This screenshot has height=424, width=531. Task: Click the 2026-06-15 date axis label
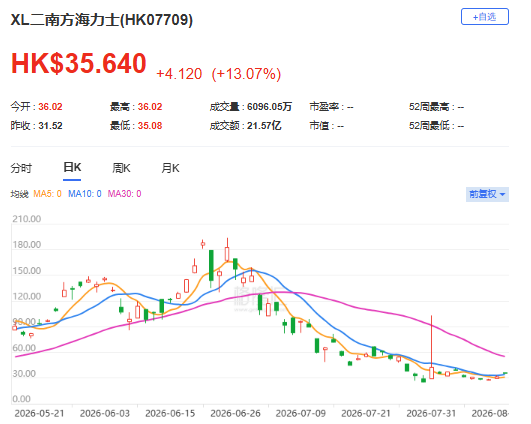coord(170,414)
